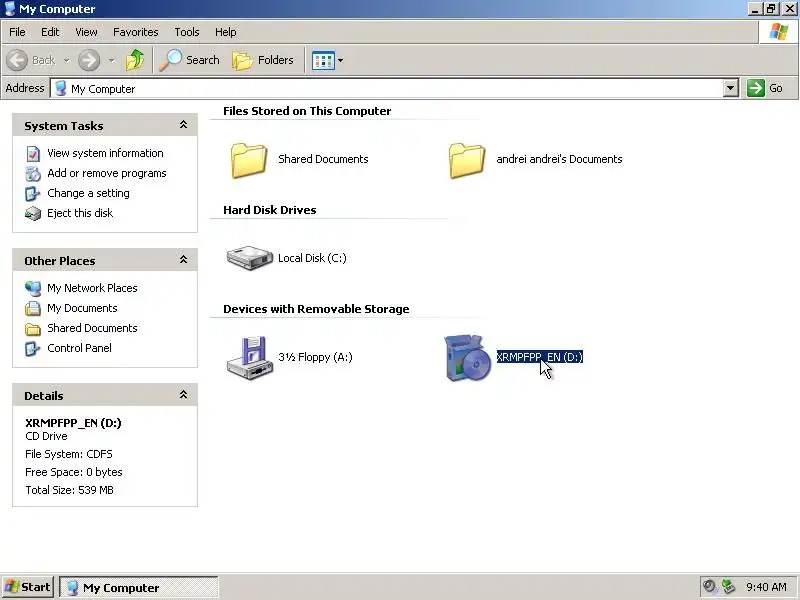The image size is (800, 600).
Task: Click the Go button
Action: click(x=766, y=88)
